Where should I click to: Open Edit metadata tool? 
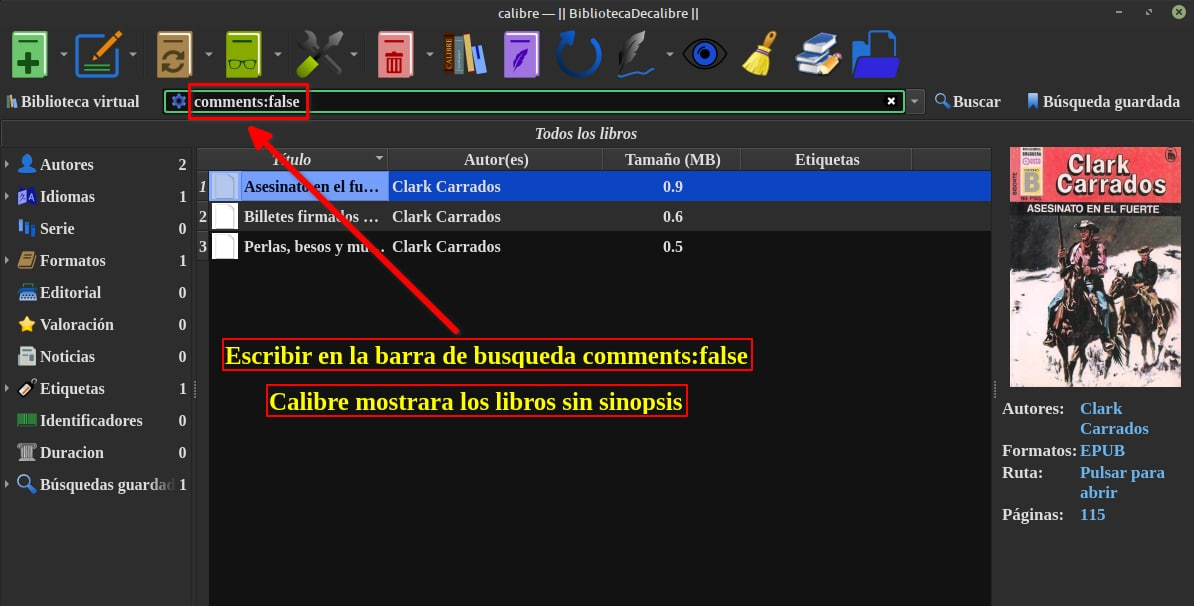click(x=98, y=54)
